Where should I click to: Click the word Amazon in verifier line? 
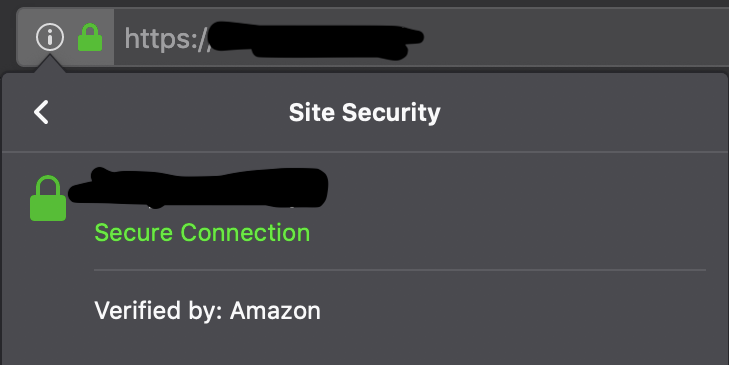(x=275, y=311)
